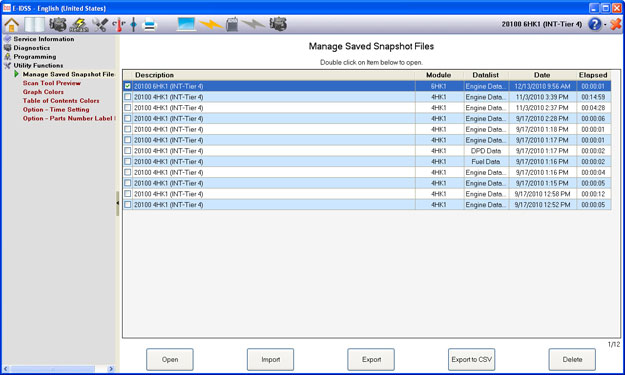Check the snapshot dated 9/17/2010 12:58 PM

point(128,194)
